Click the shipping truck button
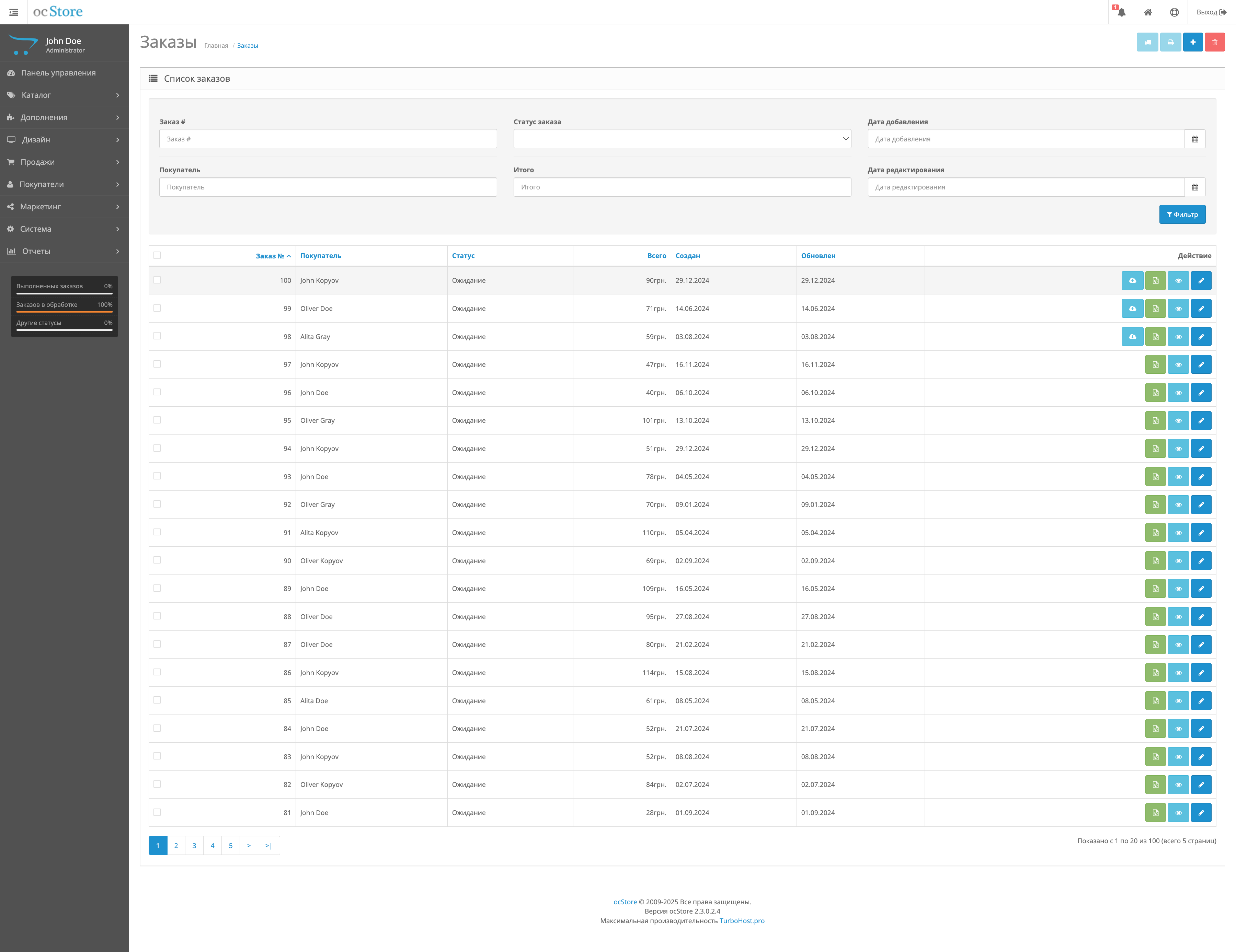The width and height of the screenshot is (1236, 952). click(x=1147, y=42)
